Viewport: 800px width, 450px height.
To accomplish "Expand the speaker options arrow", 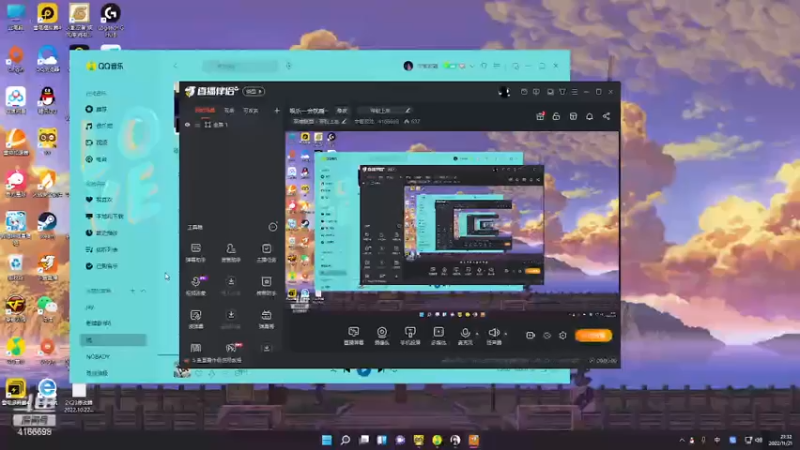I will (506, 334).
